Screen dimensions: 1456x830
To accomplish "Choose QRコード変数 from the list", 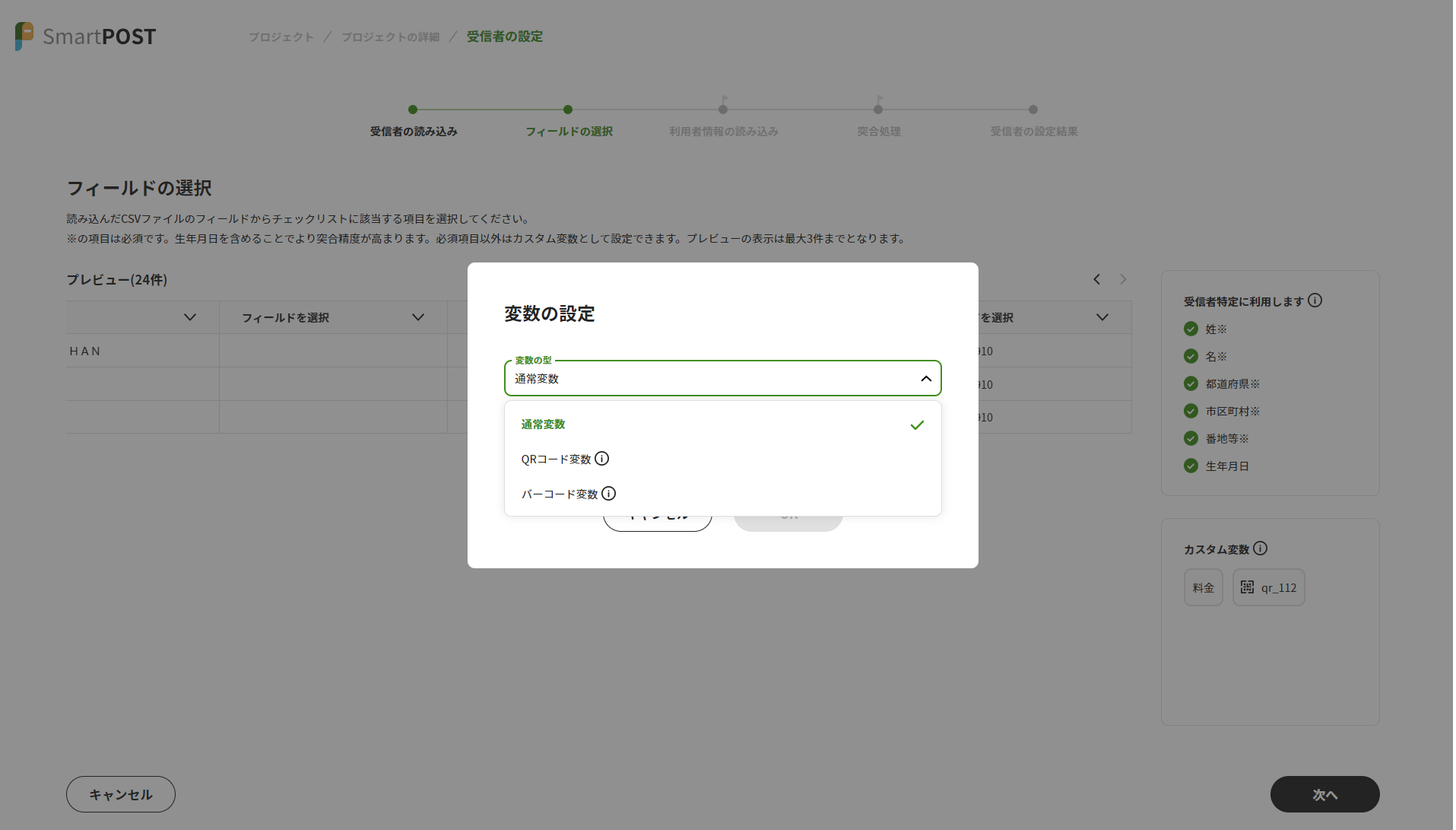I will tap(556, 460).
